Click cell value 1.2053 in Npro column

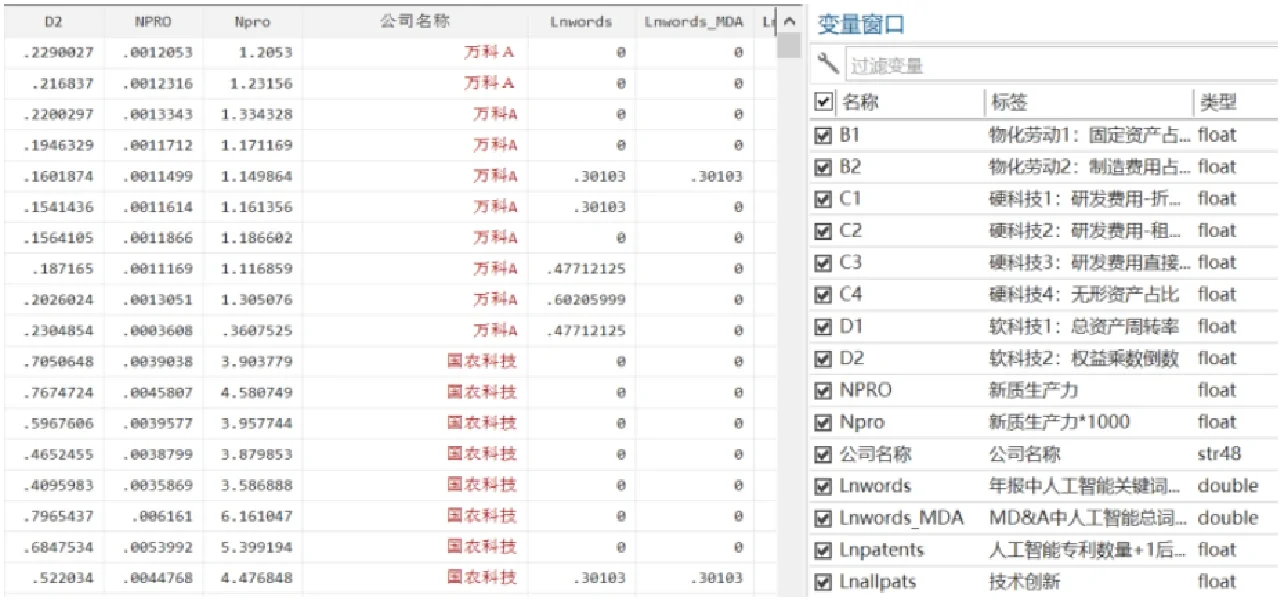coord(264,52)
